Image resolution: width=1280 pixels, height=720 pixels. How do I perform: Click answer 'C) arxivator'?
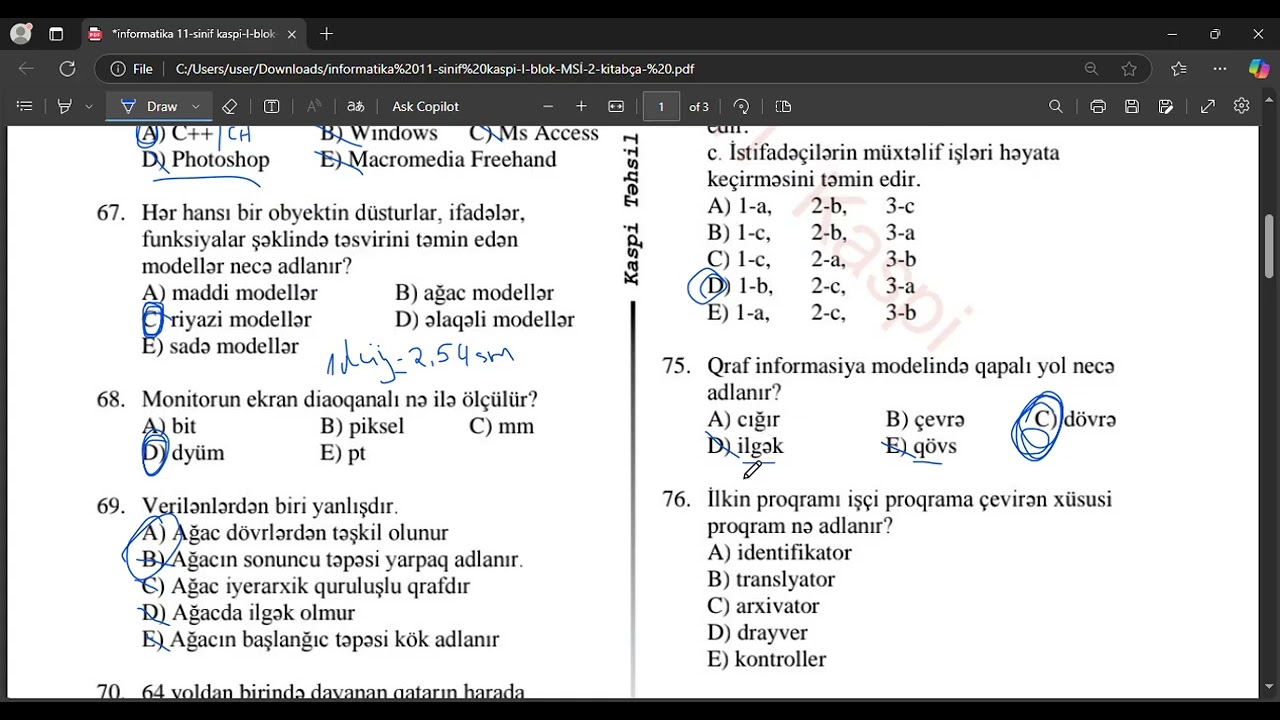pyautogui.click(x=763, y=606)
